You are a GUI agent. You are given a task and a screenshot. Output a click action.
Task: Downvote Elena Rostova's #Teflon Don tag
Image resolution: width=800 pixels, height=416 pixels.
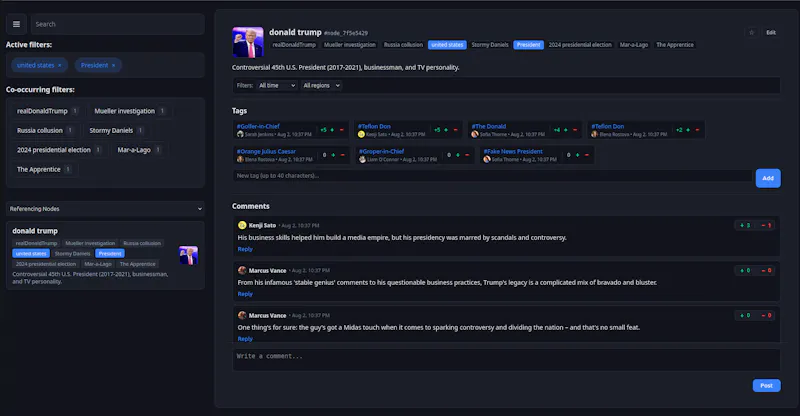(x=697, y=130)
